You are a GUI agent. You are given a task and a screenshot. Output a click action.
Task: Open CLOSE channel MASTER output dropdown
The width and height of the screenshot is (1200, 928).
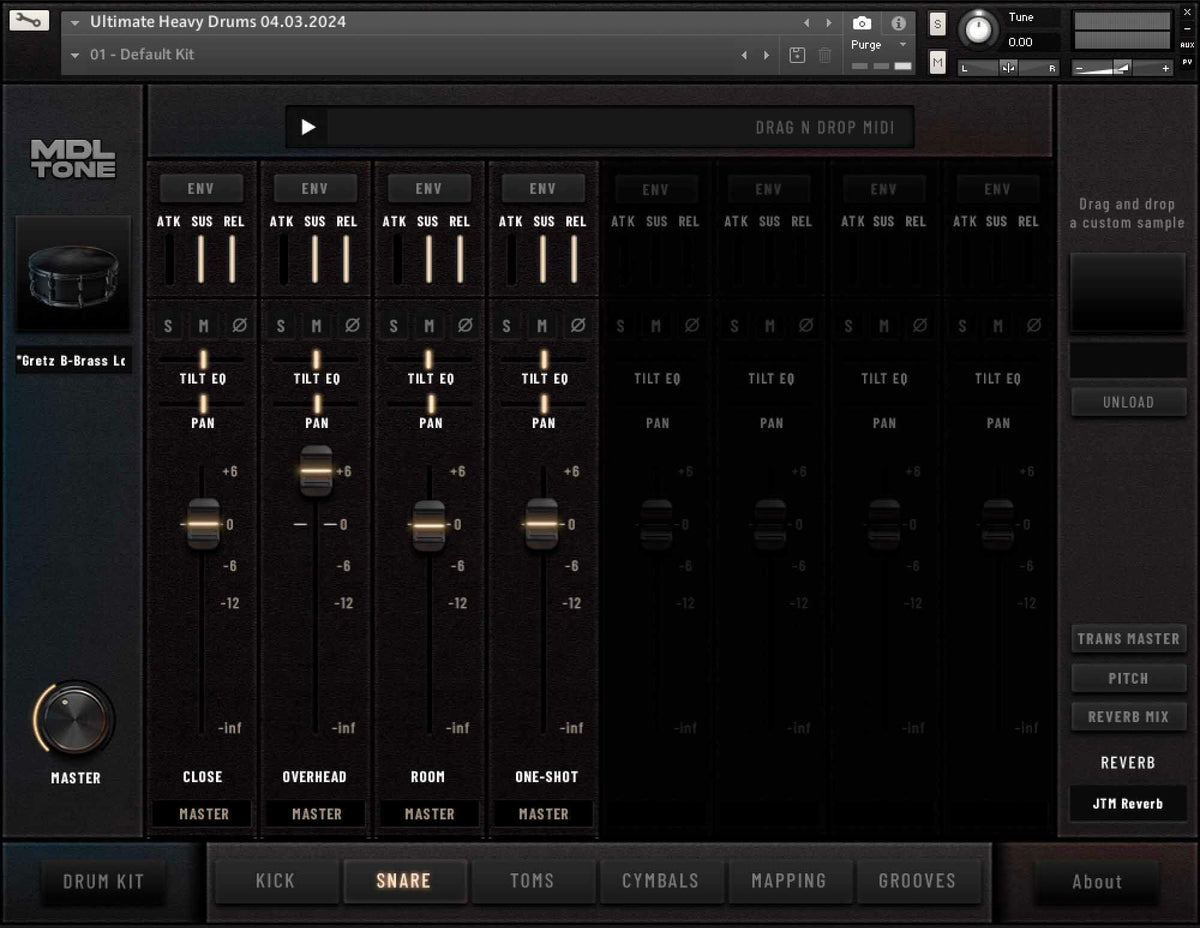pyautogui.click(x=203, y=814)
